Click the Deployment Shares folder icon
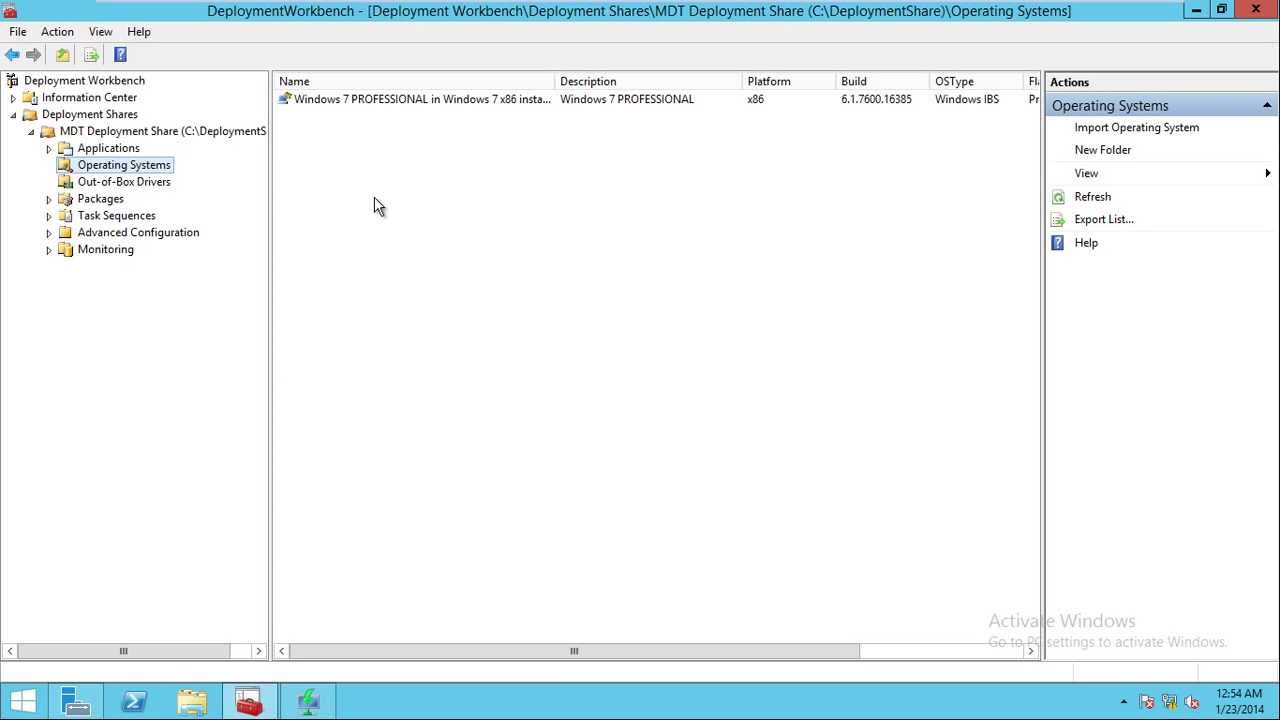Screen dimensions: 1280x720 click(30, 114)
